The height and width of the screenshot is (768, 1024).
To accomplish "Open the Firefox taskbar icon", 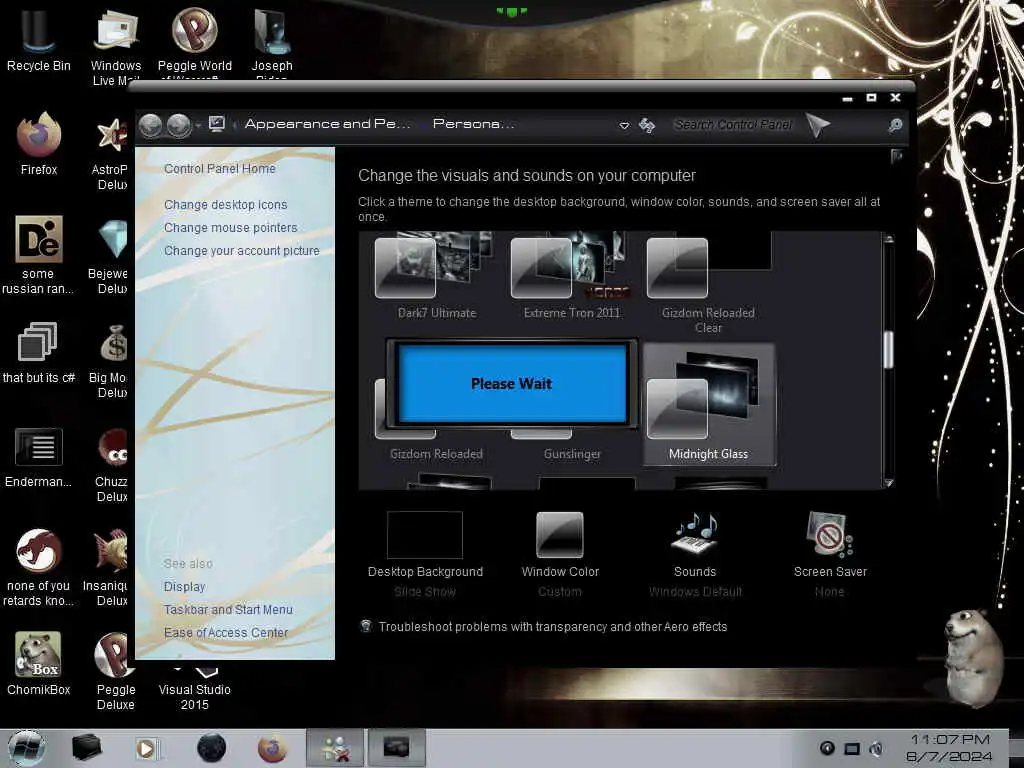I will tap(272, 748).
